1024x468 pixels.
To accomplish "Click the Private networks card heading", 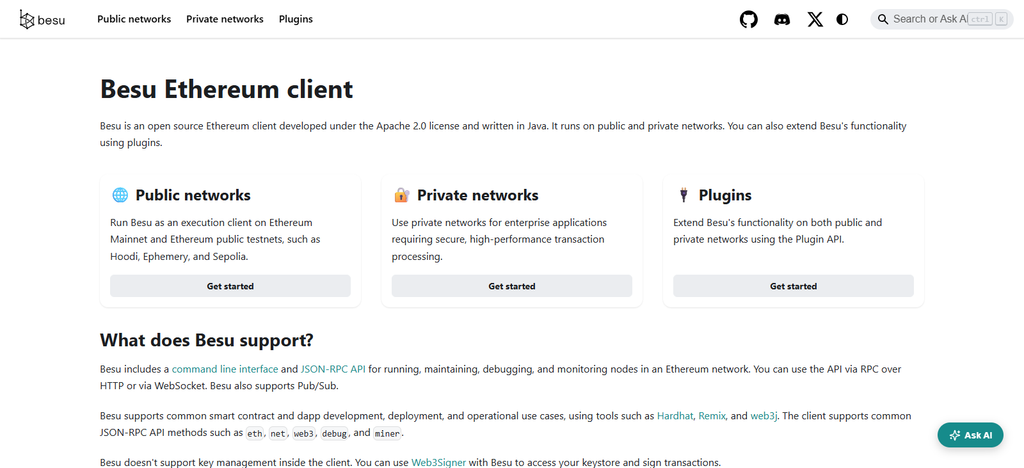I will tap(478, 195).
